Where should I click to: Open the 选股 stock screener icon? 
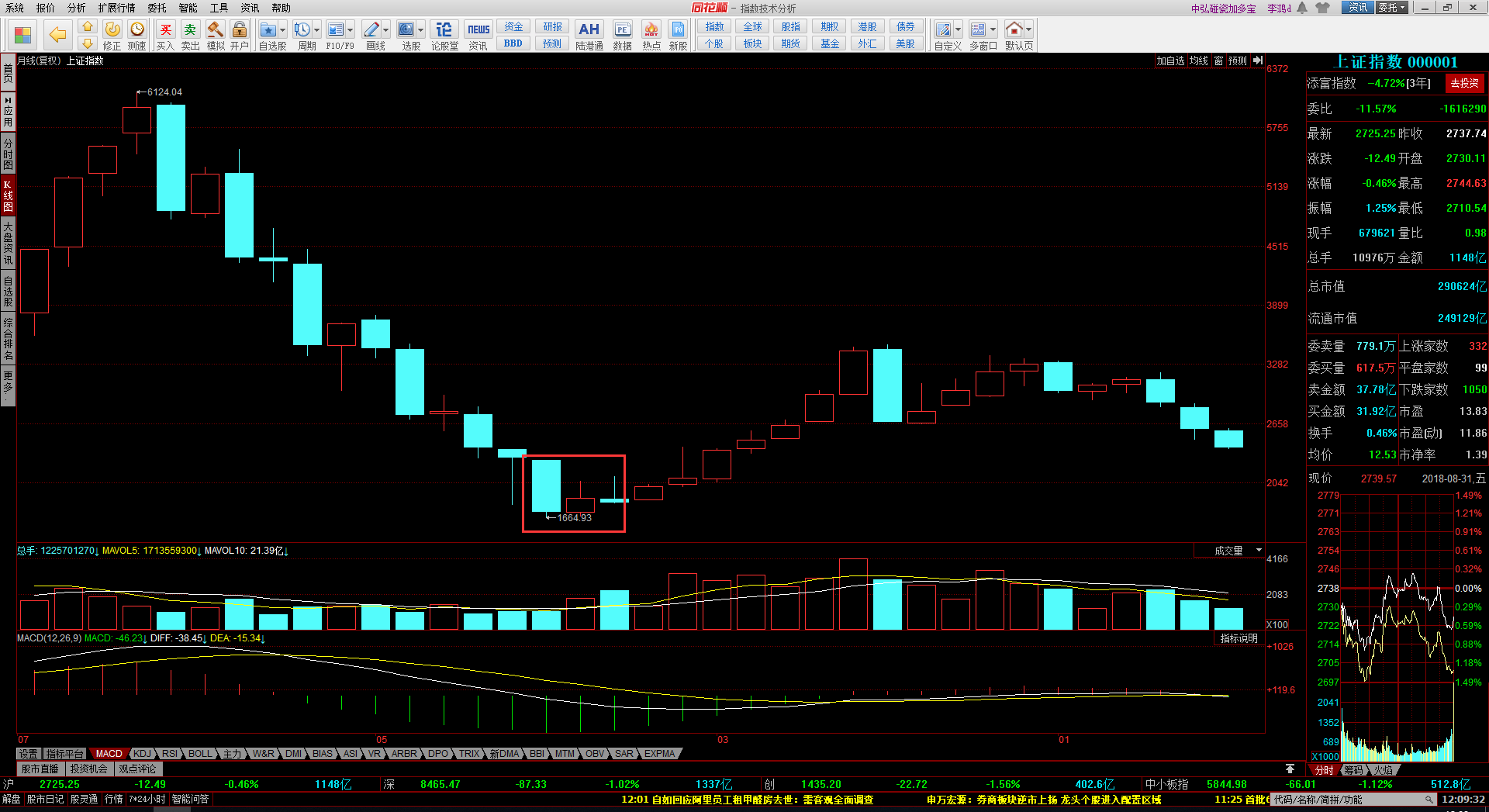406,29
